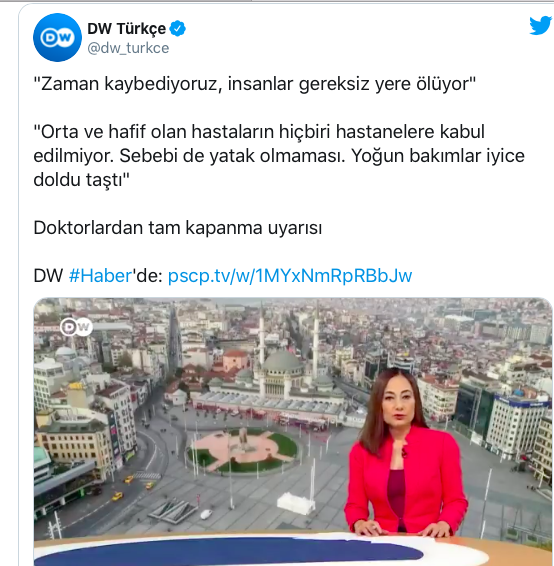Click the "Zaman kaybediyoruz" quote line
The width and height of the screenshot is (554, 566).
click(x=255, y=84)
